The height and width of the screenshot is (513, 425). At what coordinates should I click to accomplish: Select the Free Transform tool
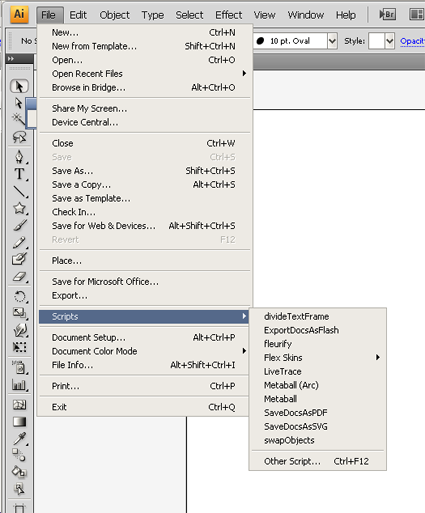coord(19,347)
